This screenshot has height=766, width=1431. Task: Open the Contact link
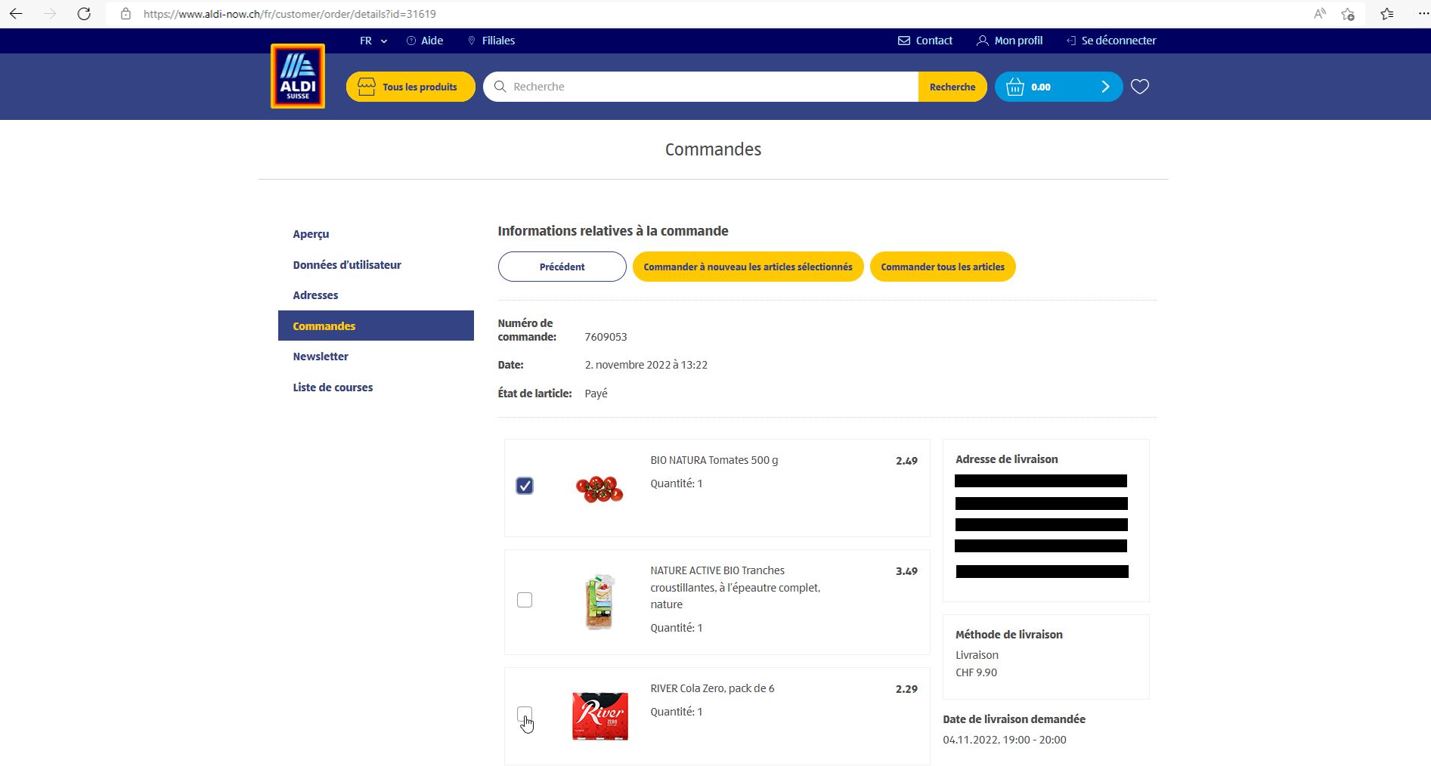tap(925, 41)
